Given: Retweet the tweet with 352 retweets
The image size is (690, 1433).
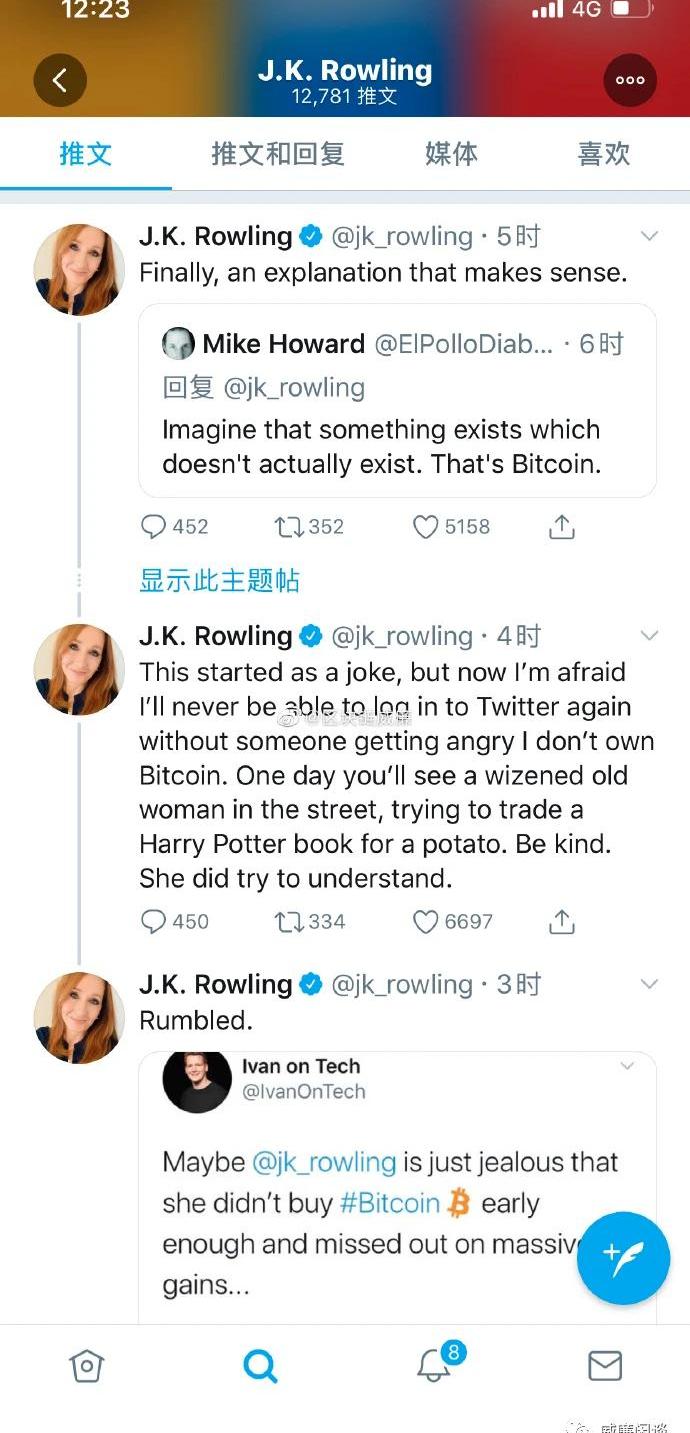Looking at the screenshot, I should tap(288, 526).
